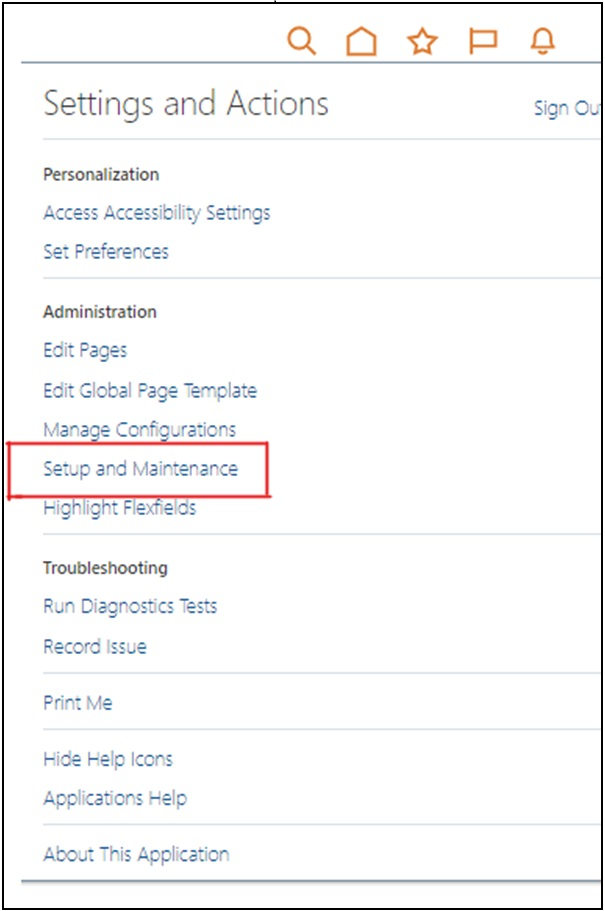
Task: Select Hide Help Icons
Action: tap(107, 759)
